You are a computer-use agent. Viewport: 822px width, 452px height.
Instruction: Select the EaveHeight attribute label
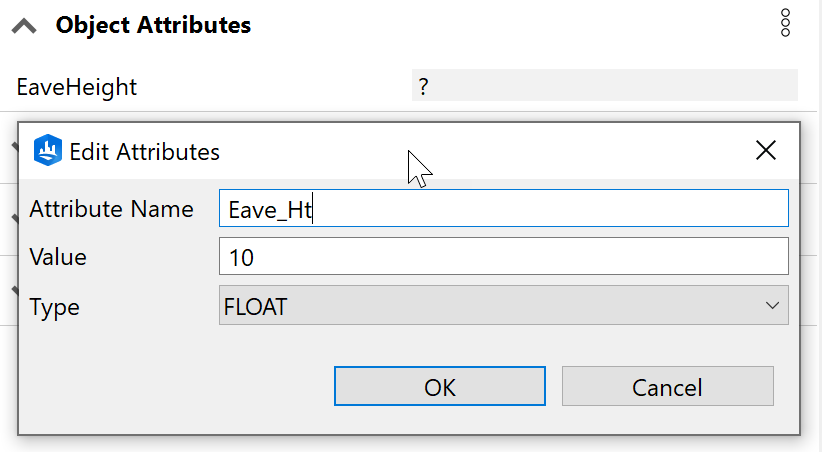[x=77, y=87]
